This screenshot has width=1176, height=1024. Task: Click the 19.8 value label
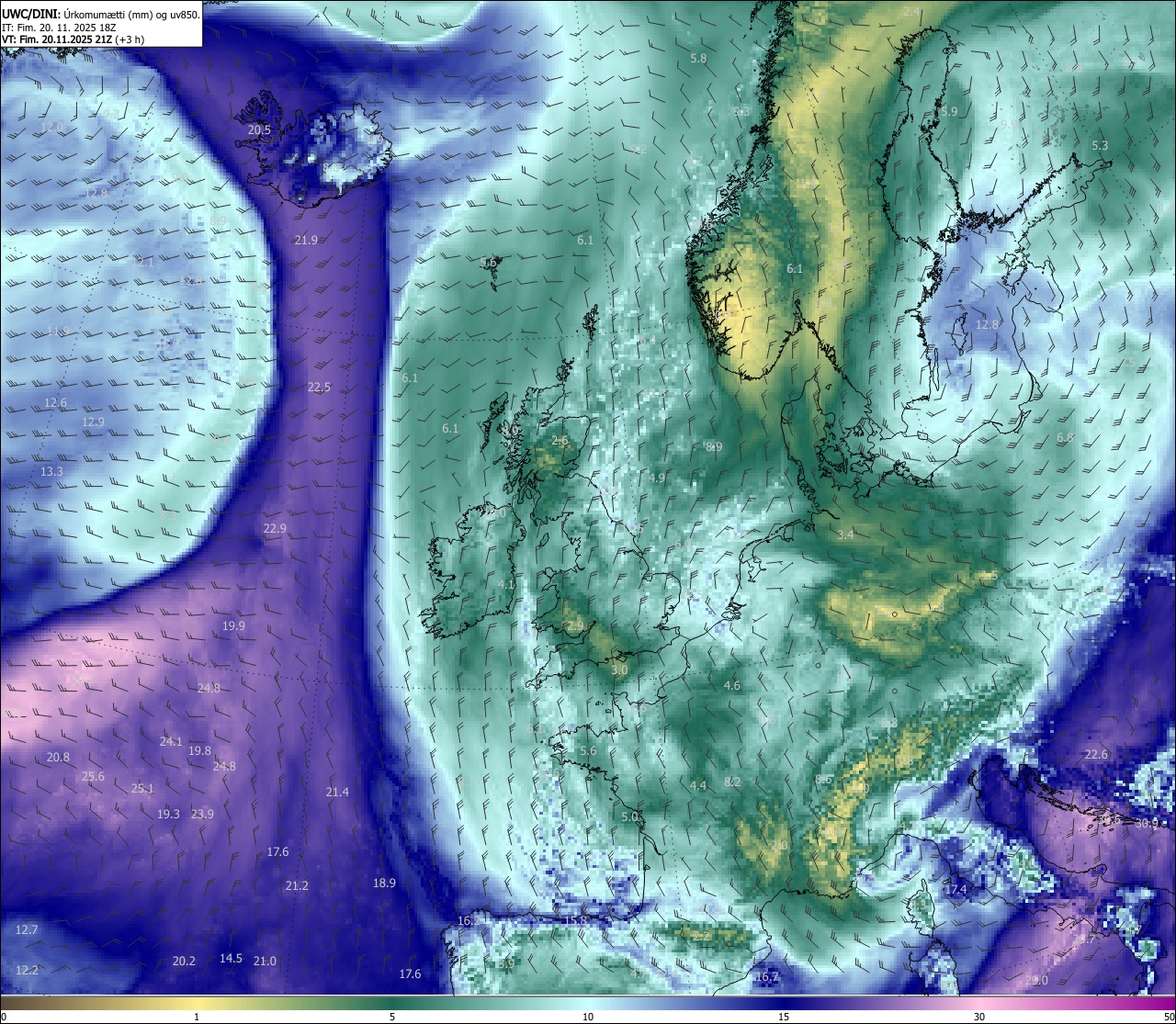pos(199,751)
